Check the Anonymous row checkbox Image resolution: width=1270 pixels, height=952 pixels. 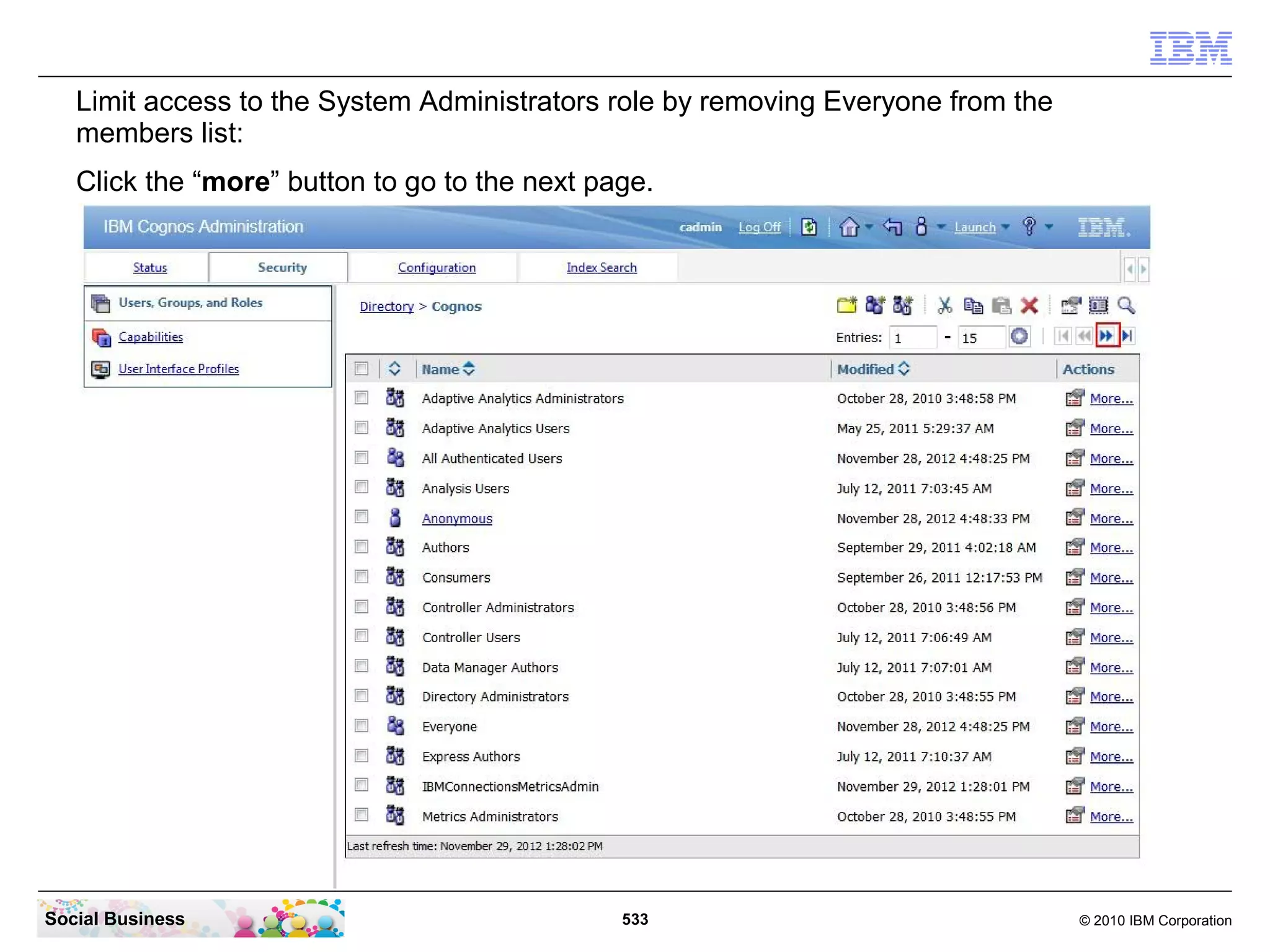[362, 516]
